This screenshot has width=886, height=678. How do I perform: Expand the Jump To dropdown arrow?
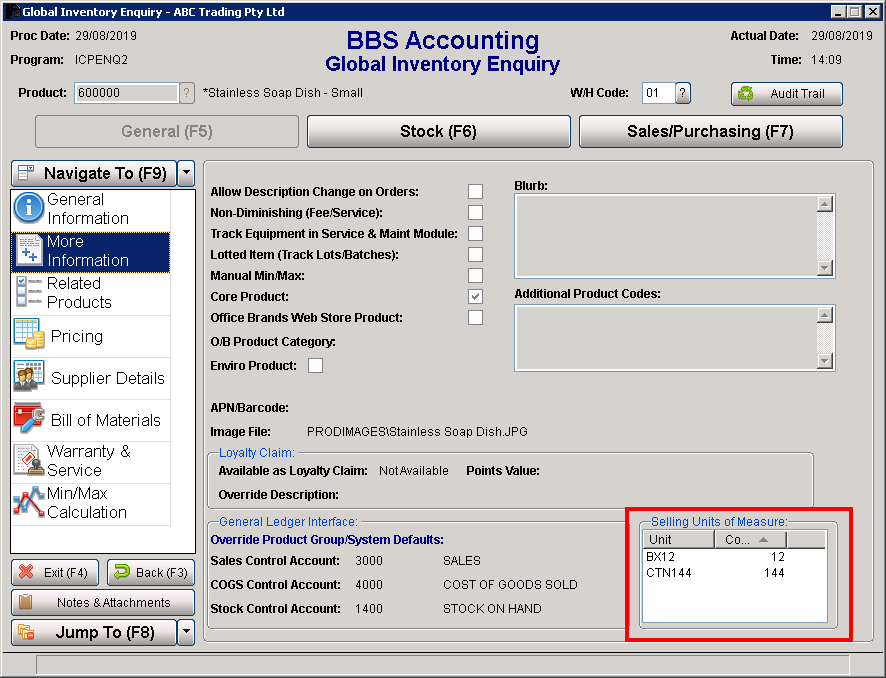(x=186, y=632)
